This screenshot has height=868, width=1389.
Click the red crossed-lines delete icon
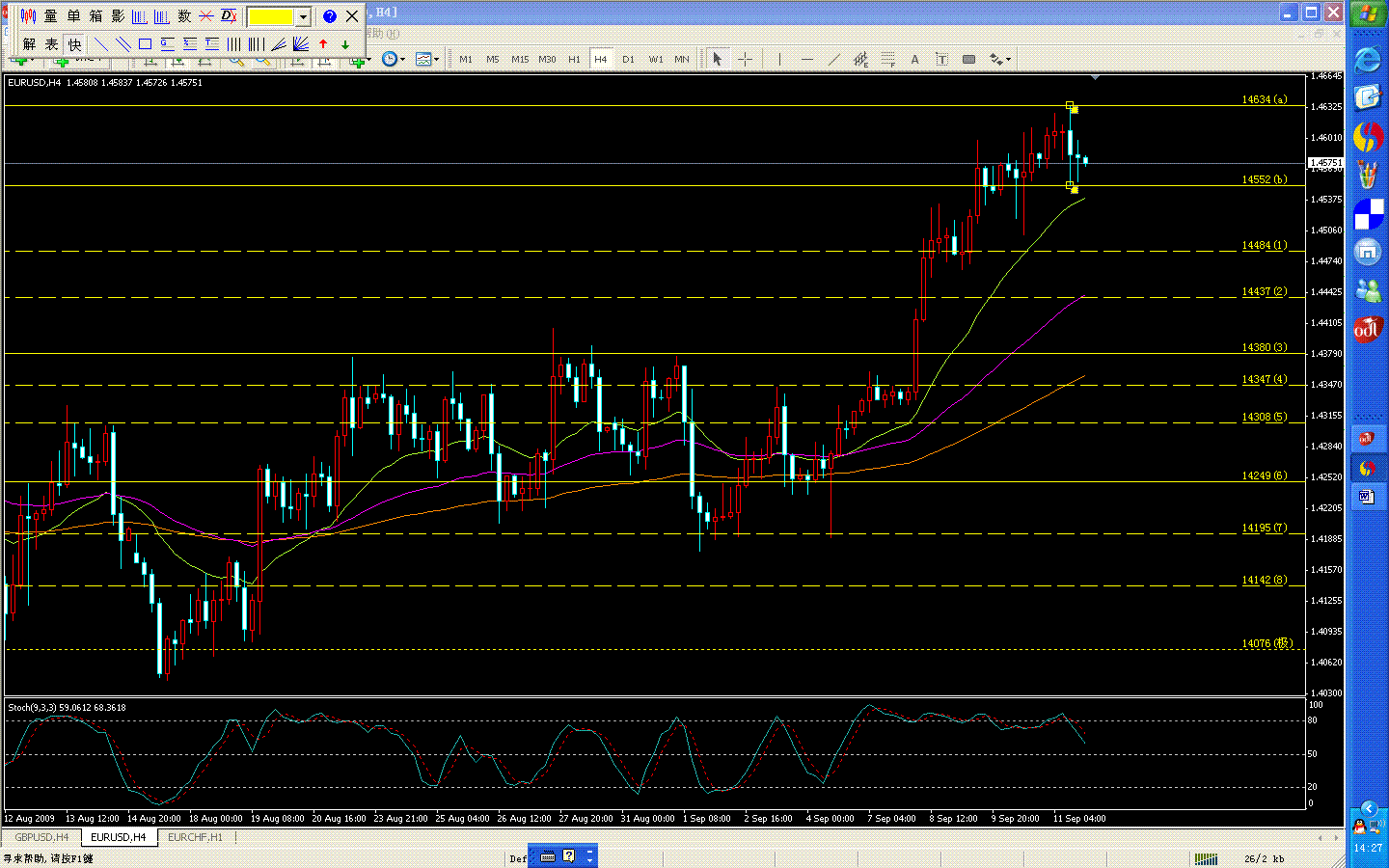(206, 16)
